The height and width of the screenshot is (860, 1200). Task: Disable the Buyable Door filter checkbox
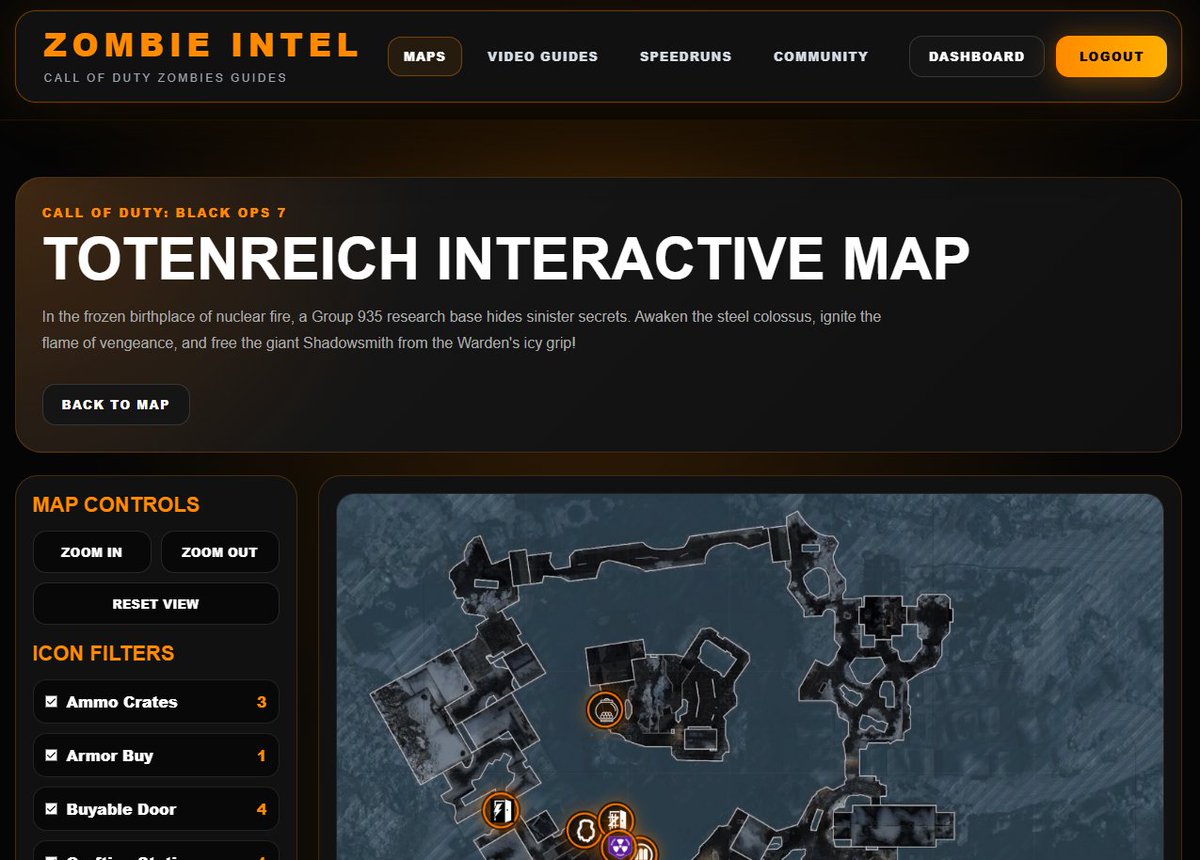pos(51,809)
